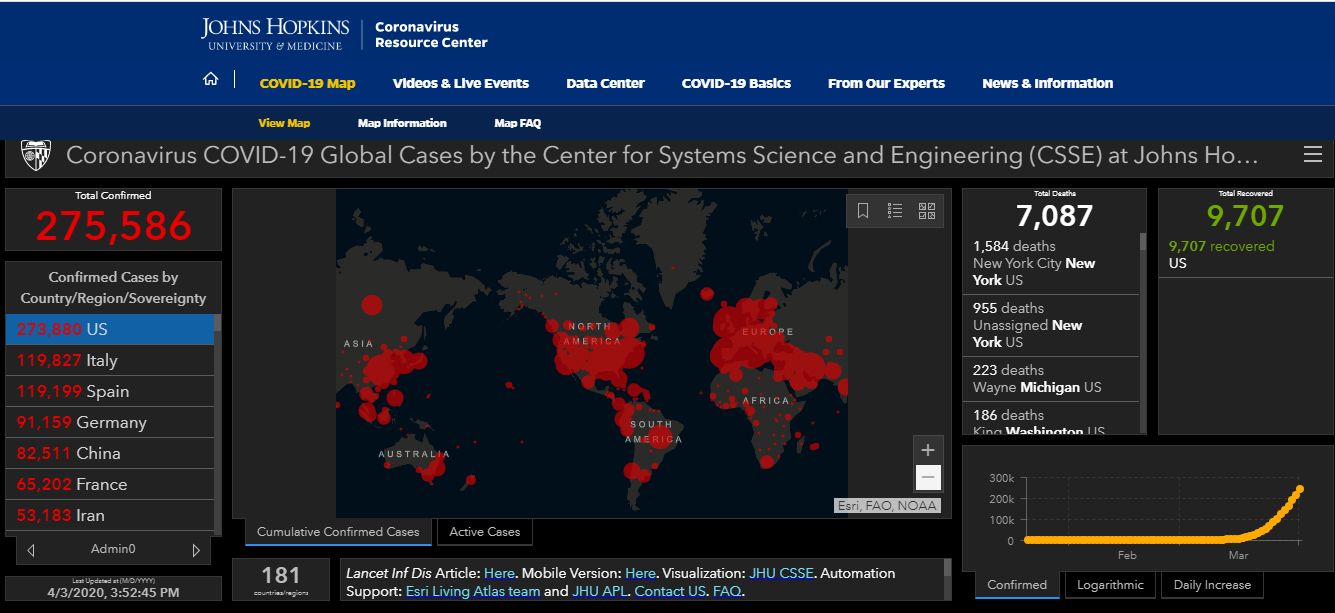This screenshot has height=613, width=1335.
Task: Open the basemap gallery grid icon
Action: pos(927,211)
